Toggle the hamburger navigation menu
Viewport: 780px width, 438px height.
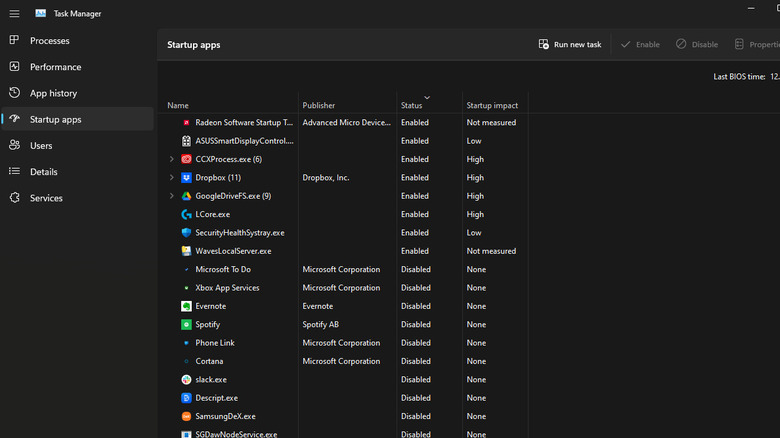13,14
